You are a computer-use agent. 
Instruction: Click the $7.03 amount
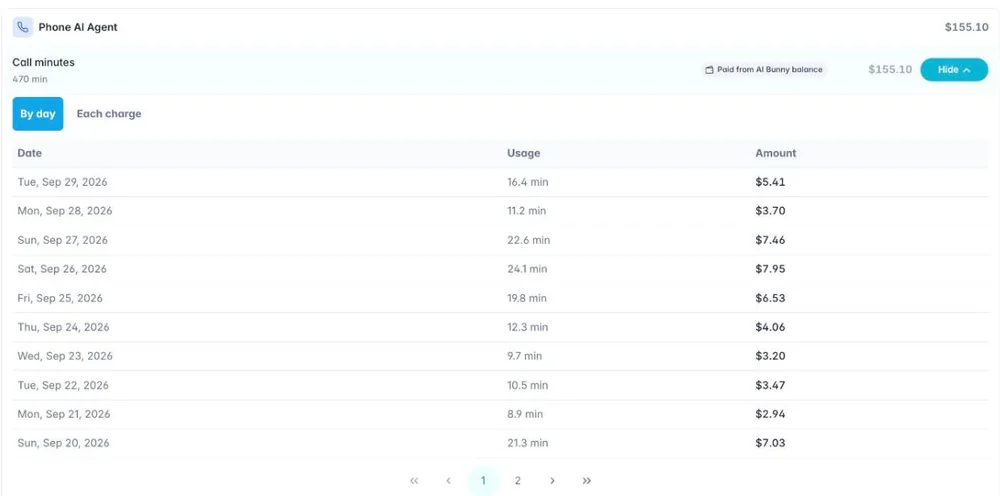770,443
